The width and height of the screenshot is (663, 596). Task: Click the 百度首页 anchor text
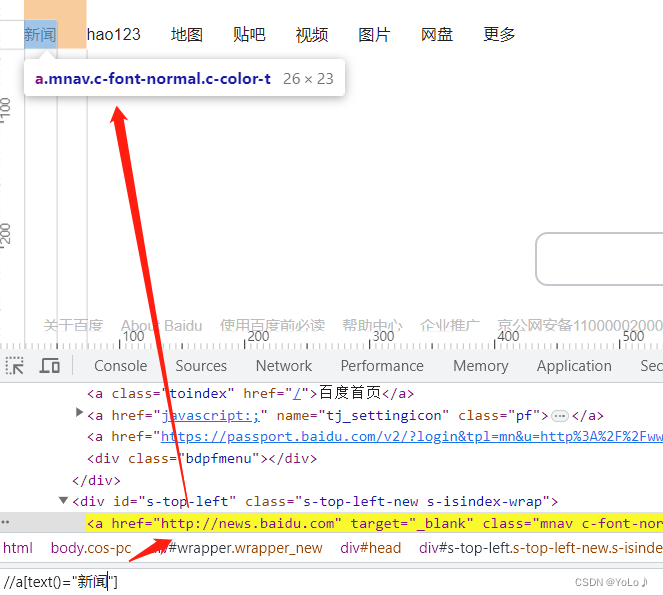350,393
